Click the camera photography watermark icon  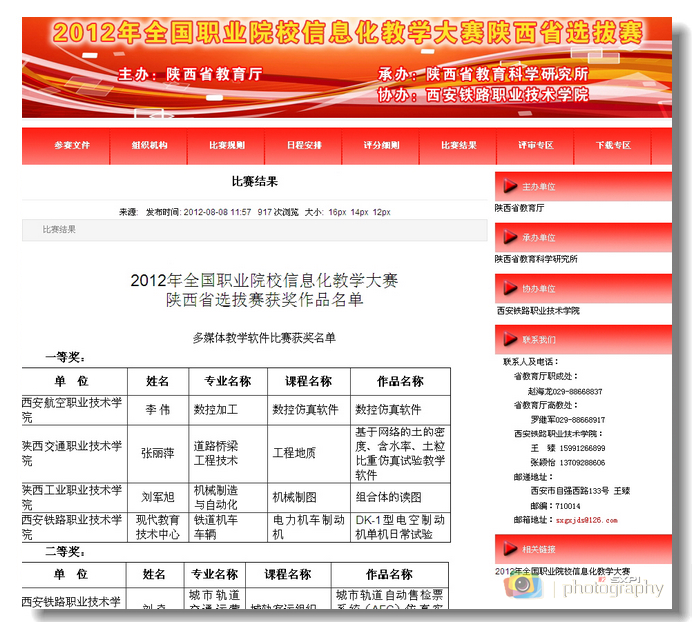tap(523, 586)
